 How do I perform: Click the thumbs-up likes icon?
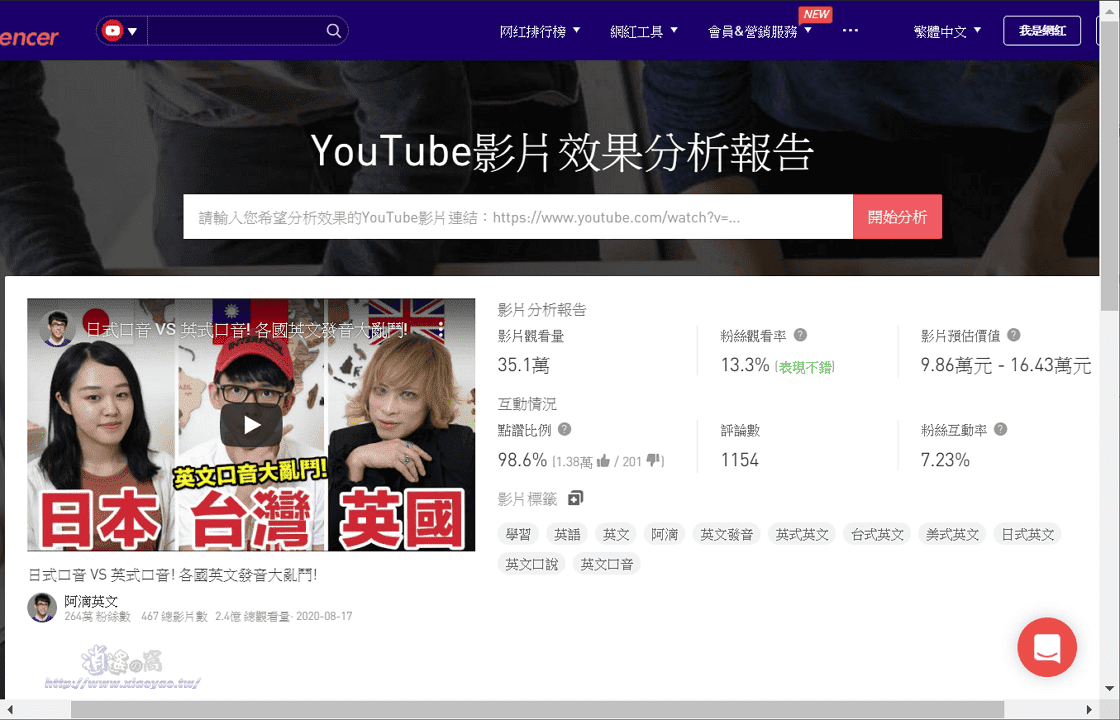coord(603,461)
